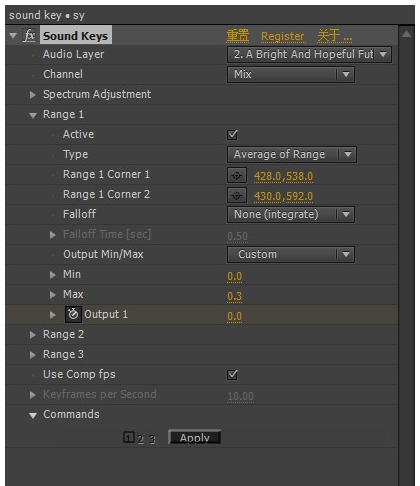Viewport: 420px width, 486px height.
Task: Click the Type label
Action: (76, 154)
